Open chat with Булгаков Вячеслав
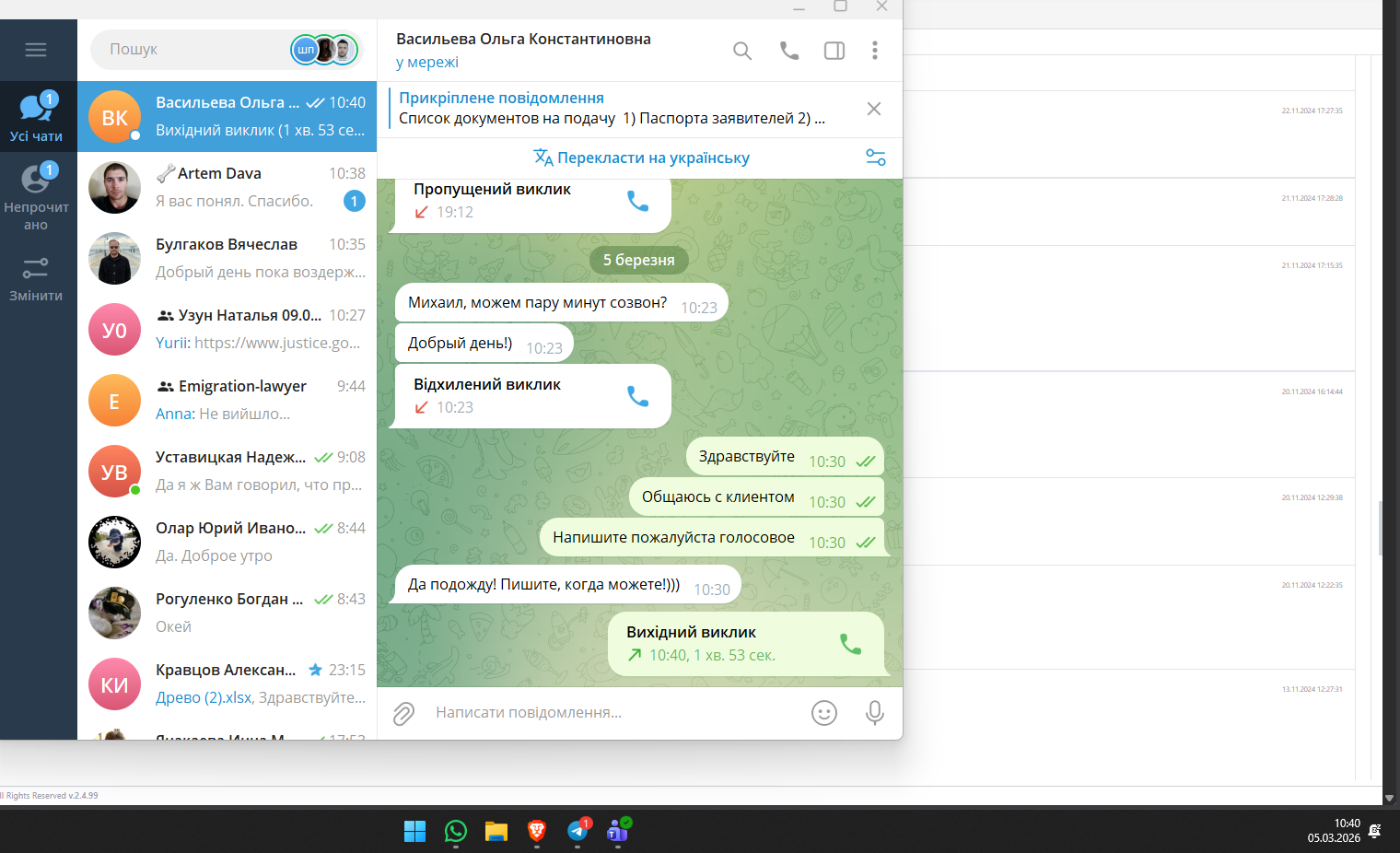 227,258
